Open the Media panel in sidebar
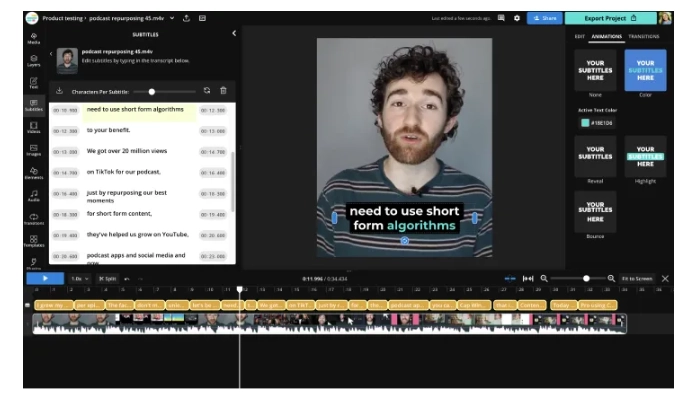Image resolution: width=700 pixels, height=400 pixels. [x=34, y=39]
